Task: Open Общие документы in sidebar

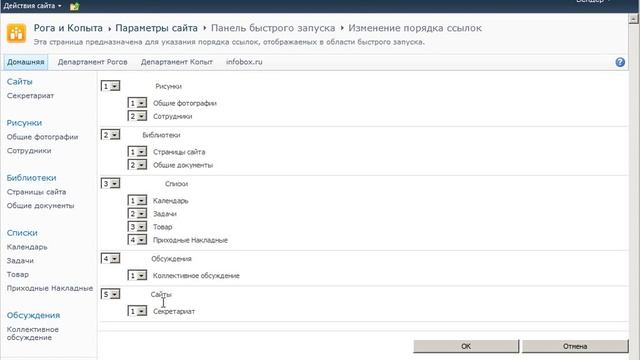Action: click(x=40, y=206)
